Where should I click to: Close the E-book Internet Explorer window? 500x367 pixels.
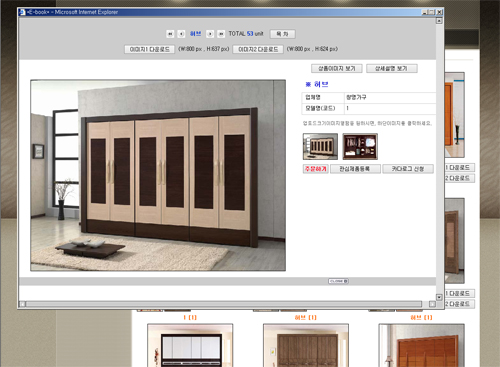(439, 12)
